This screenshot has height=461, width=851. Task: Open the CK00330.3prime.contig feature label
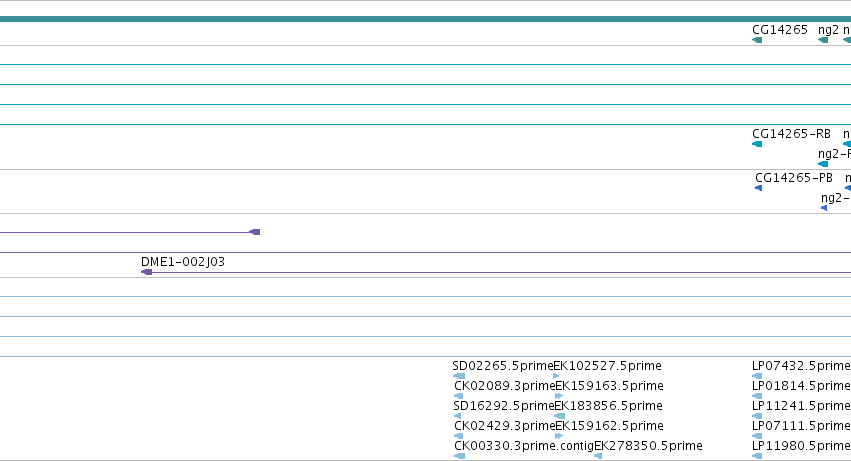524,446
